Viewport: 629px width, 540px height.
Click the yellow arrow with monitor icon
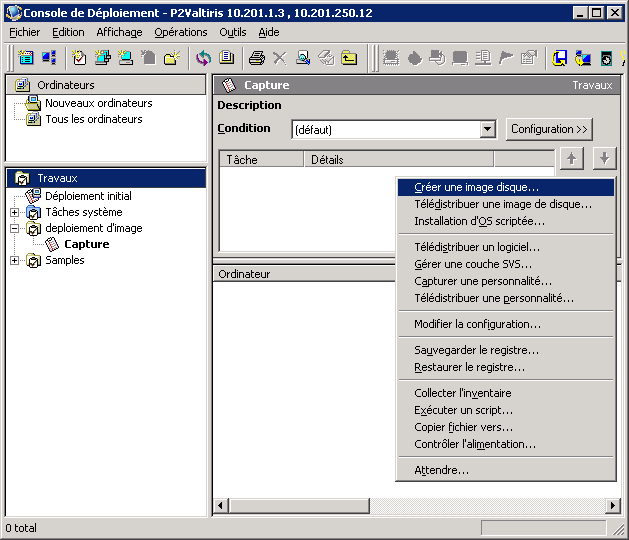coord(582,58)
